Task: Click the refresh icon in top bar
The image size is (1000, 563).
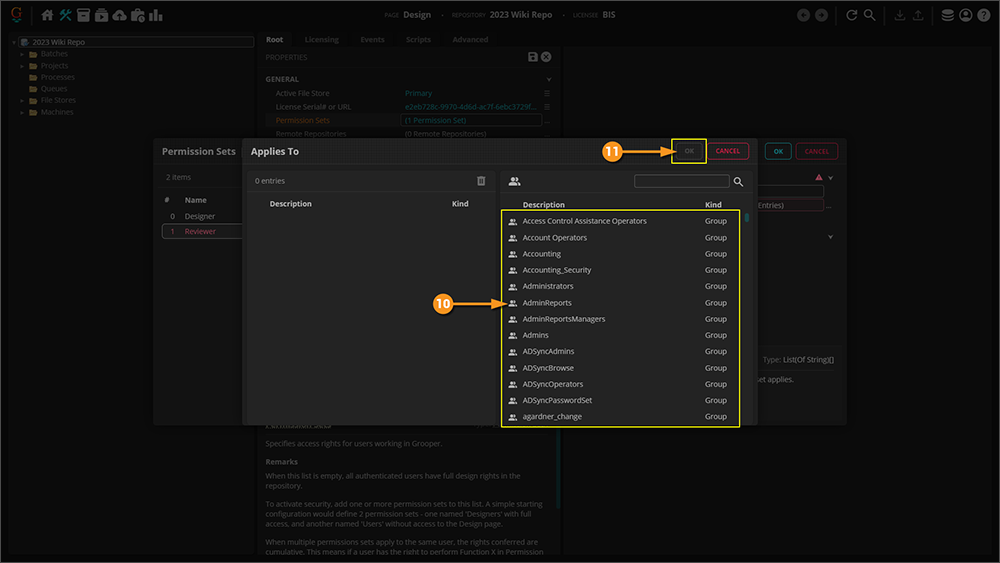Action: (851, 15)
